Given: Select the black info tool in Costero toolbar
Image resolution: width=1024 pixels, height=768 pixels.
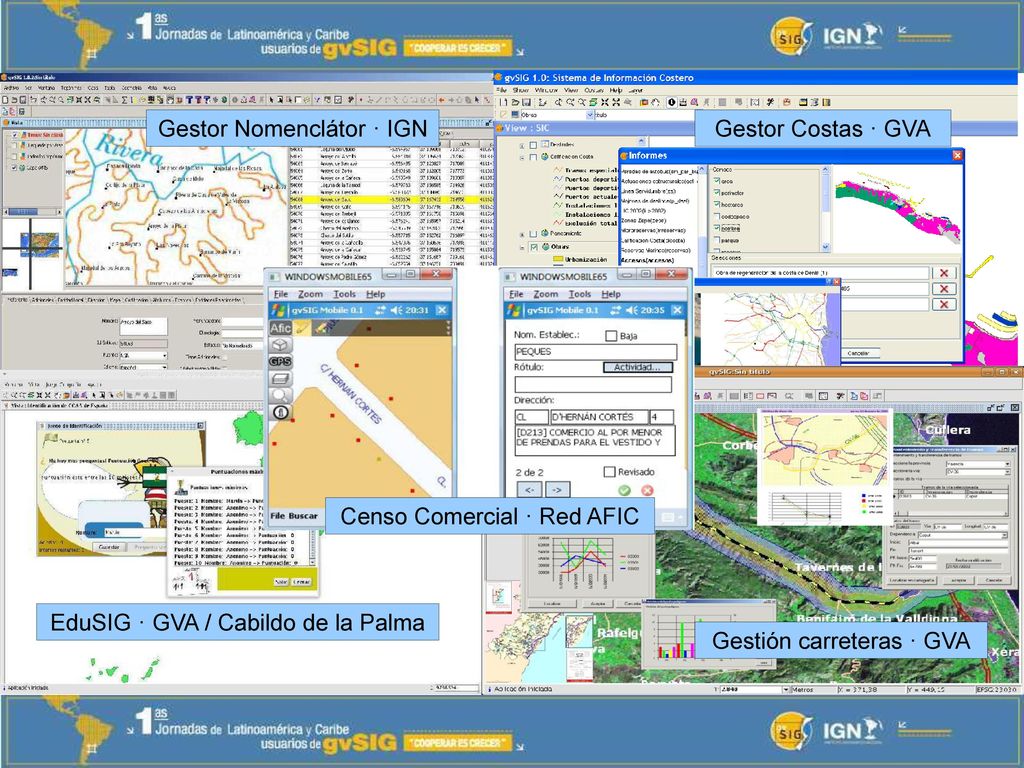Looking at the screenshot, I should (671, 103).
